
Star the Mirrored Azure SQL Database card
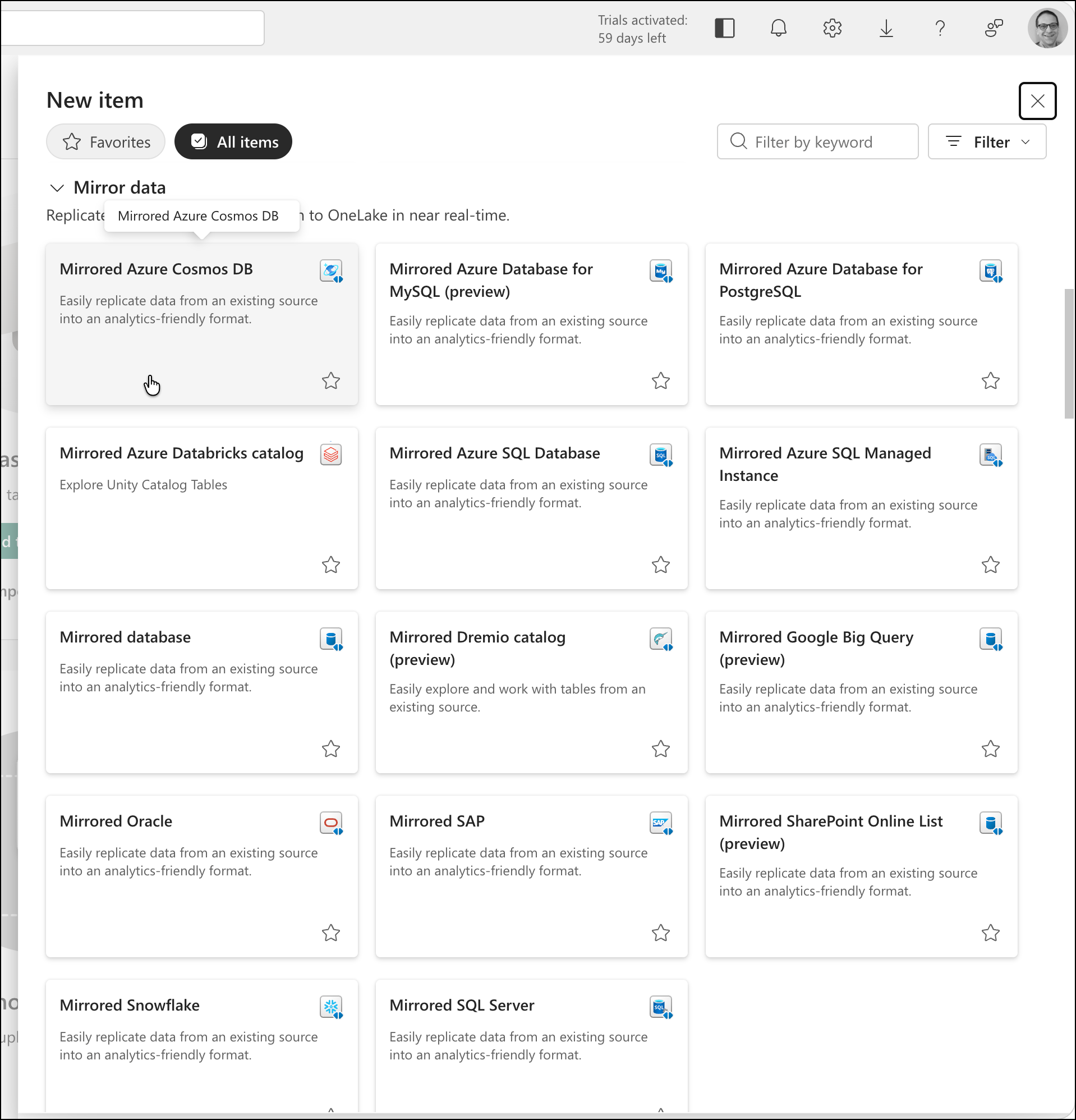pos(660,564)
